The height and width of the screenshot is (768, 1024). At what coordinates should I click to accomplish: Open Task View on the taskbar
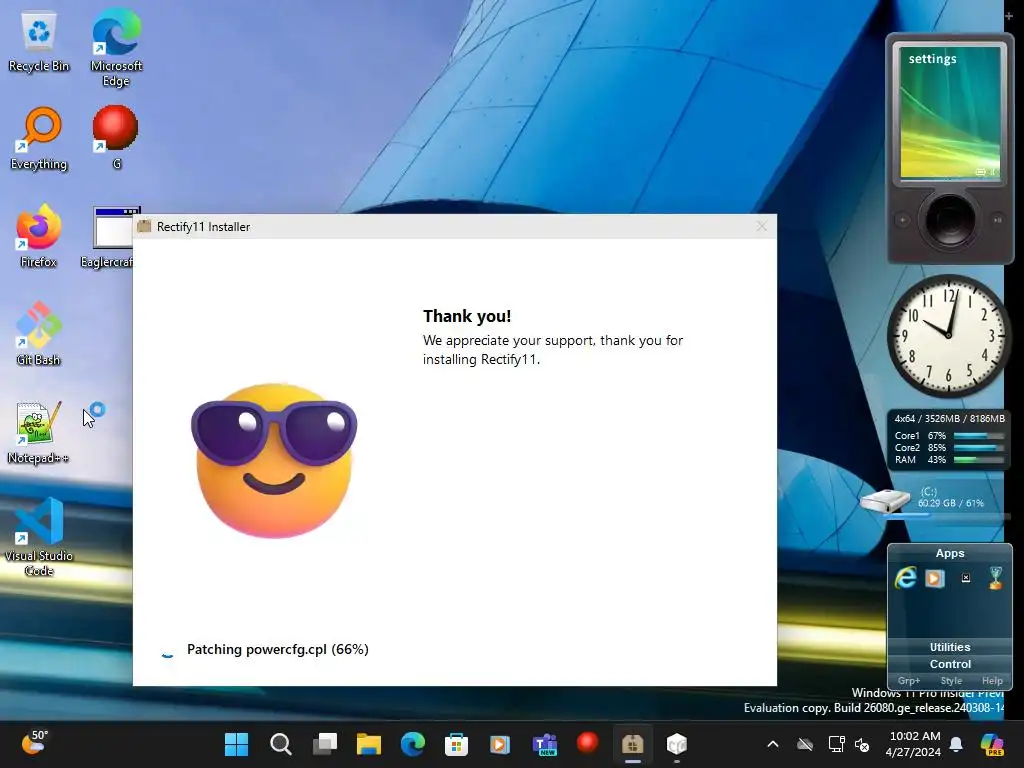tap(325, 744)
